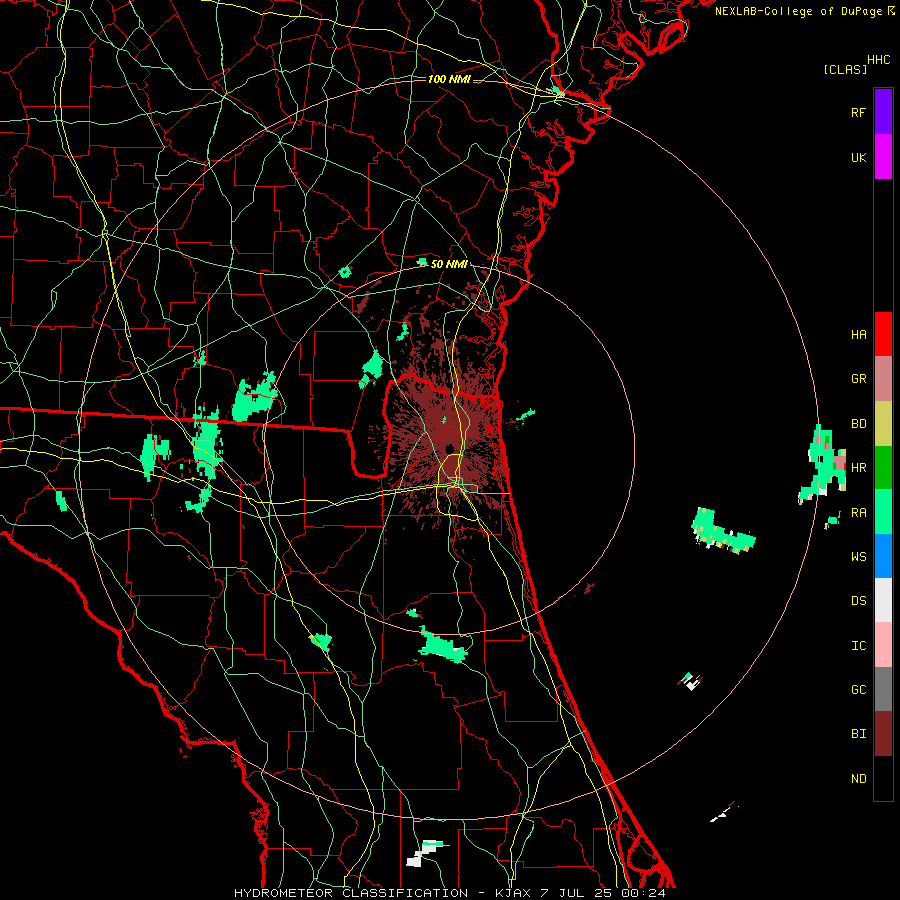900x900 pixels.
Task: Click the purple RF legend color swatch
Action: coord(883,112)
